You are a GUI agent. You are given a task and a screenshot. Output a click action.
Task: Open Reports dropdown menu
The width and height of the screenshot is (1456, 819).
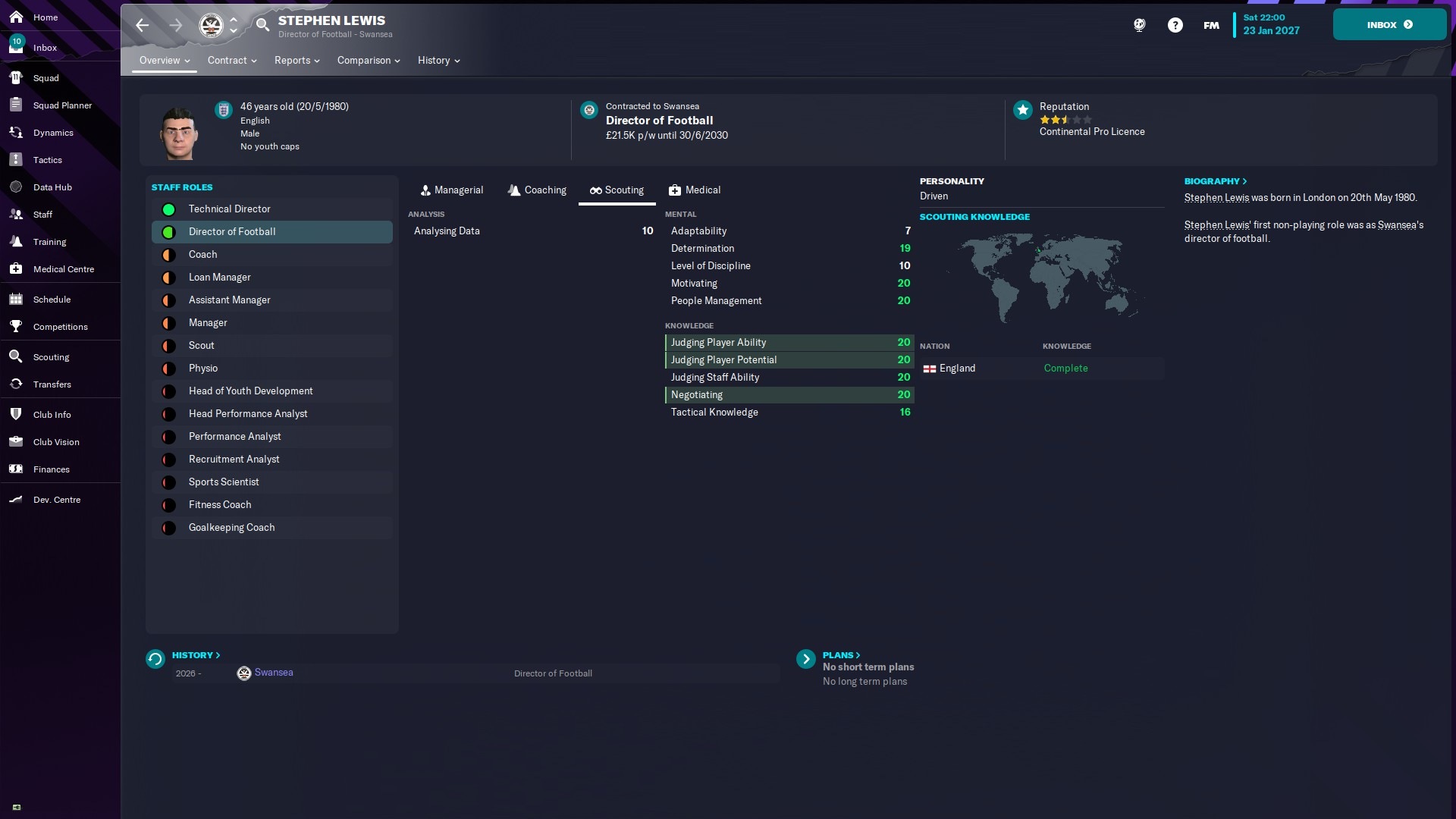point(297,60)
